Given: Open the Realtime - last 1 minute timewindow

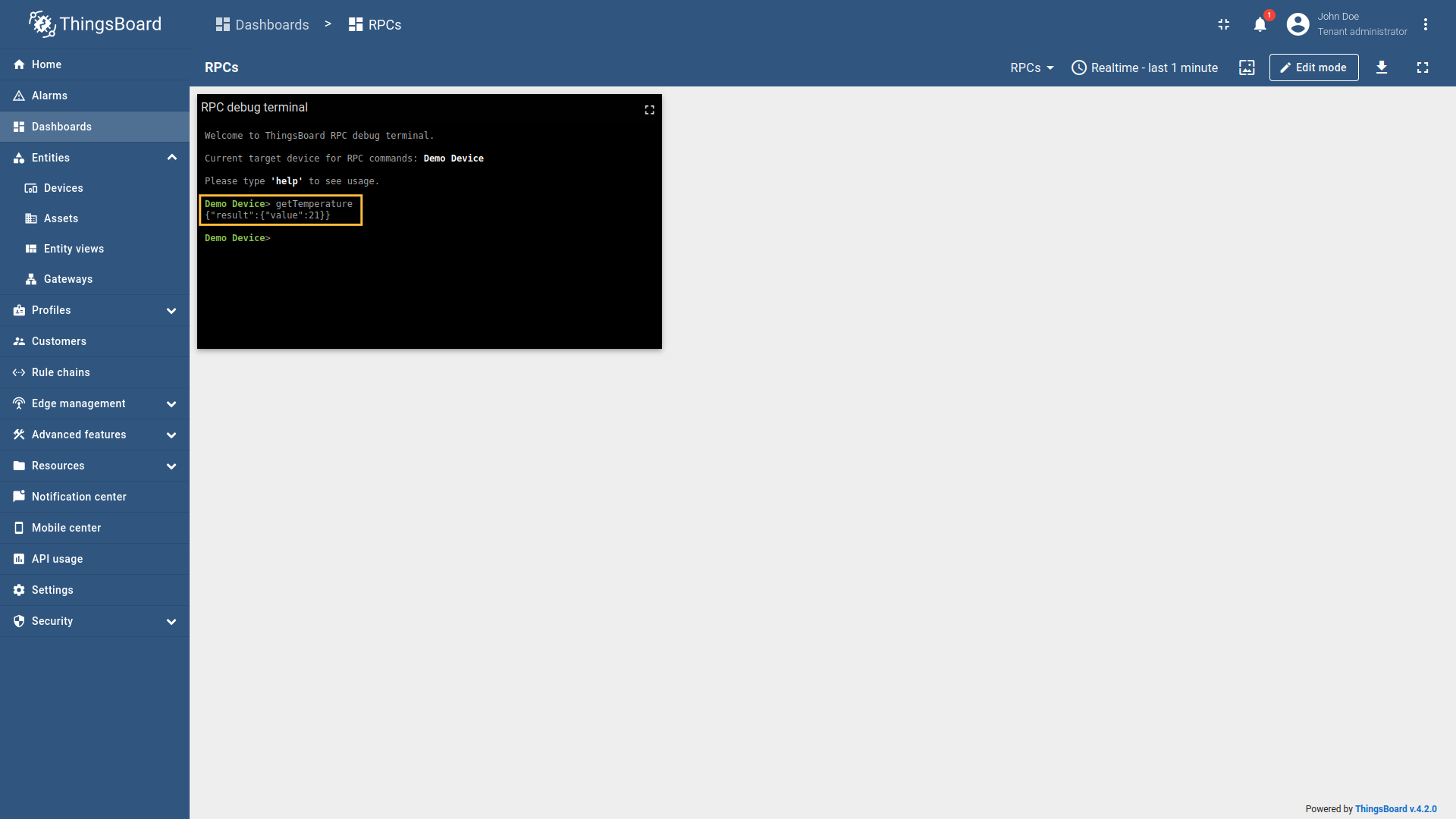Looking at the screenshot, I should (x=1144, y=67).
